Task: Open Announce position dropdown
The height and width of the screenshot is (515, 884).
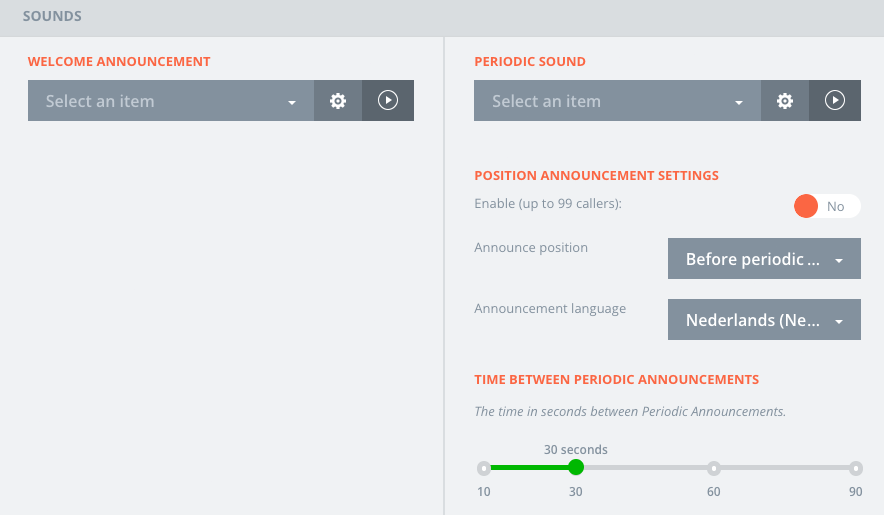Action: tap(764, 259)
